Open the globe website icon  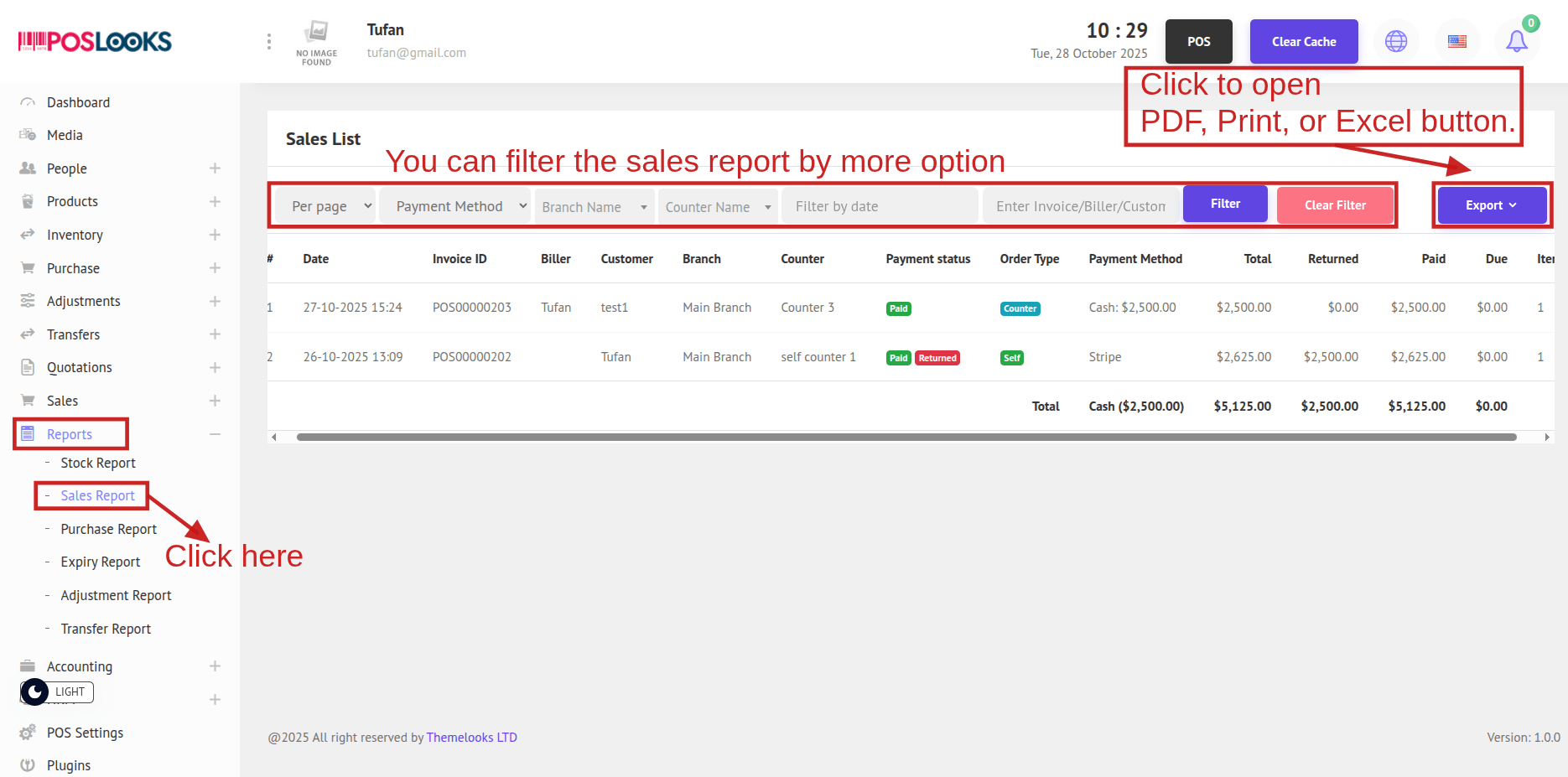click(x=1396, y=41)
